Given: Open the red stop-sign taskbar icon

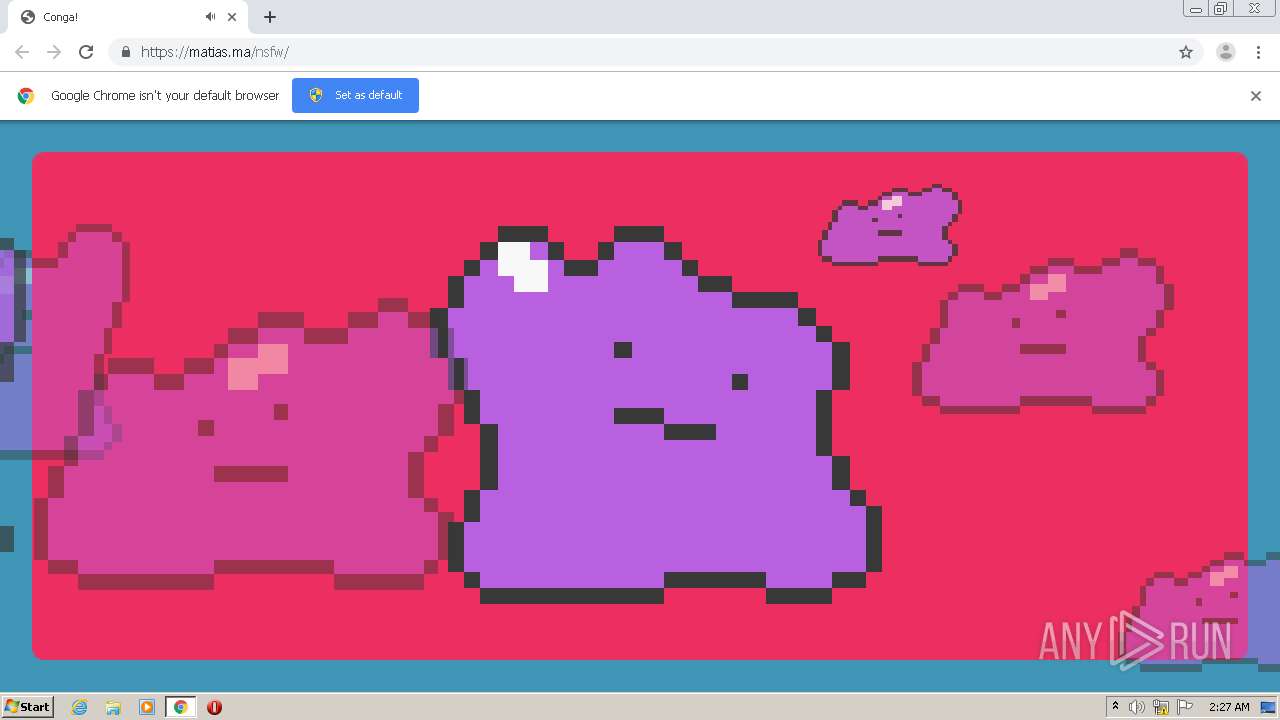Looking at the screenshot, I should point(214,707).
